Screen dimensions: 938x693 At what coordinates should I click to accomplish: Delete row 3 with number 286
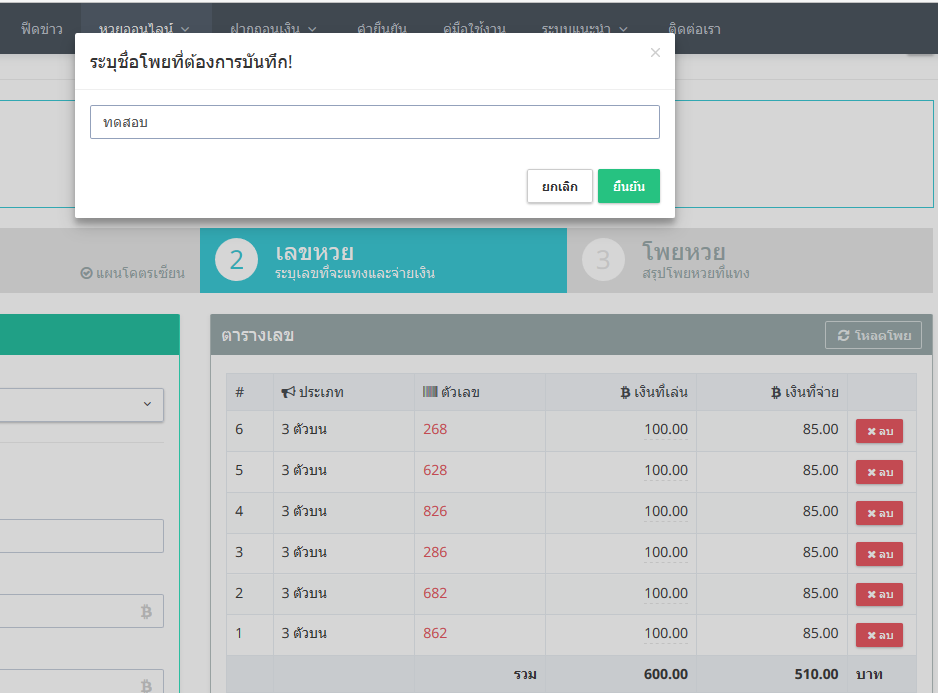point(879,554)
